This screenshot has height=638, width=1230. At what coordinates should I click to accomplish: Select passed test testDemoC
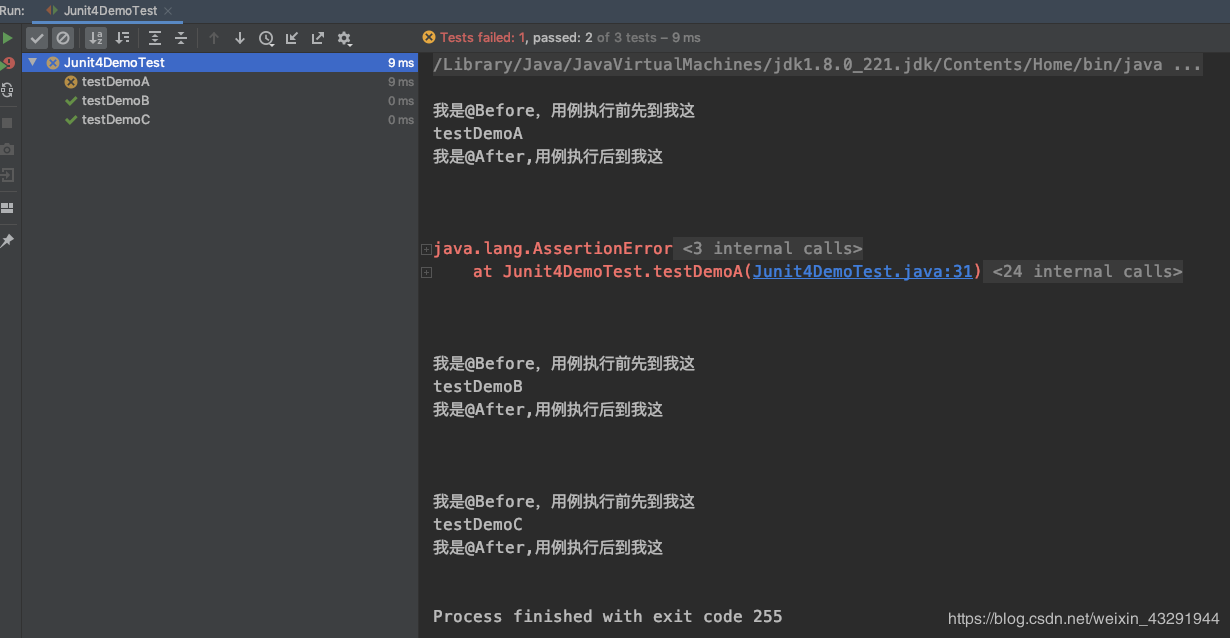tap(115, 120)
